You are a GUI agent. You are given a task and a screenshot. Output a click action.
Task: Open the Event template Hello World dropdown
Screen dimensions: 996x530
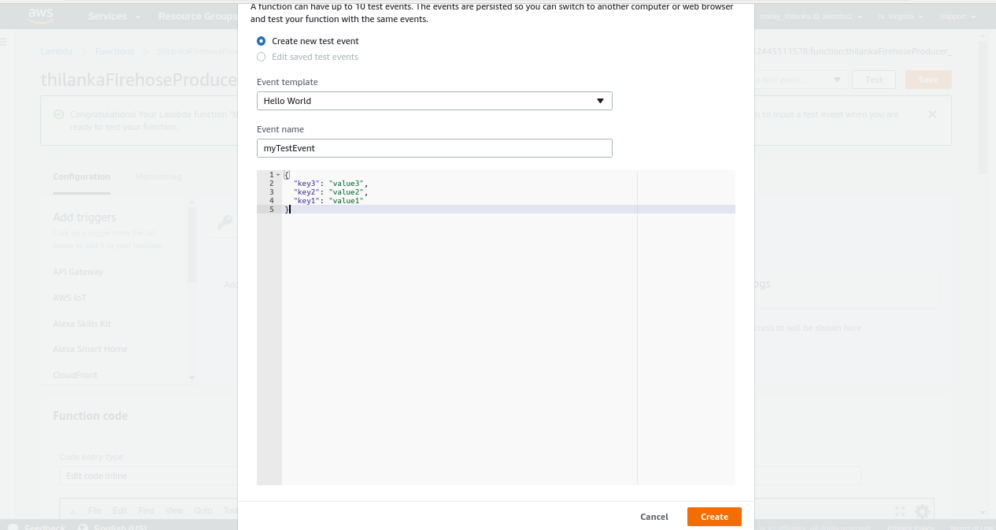[434, 101]
